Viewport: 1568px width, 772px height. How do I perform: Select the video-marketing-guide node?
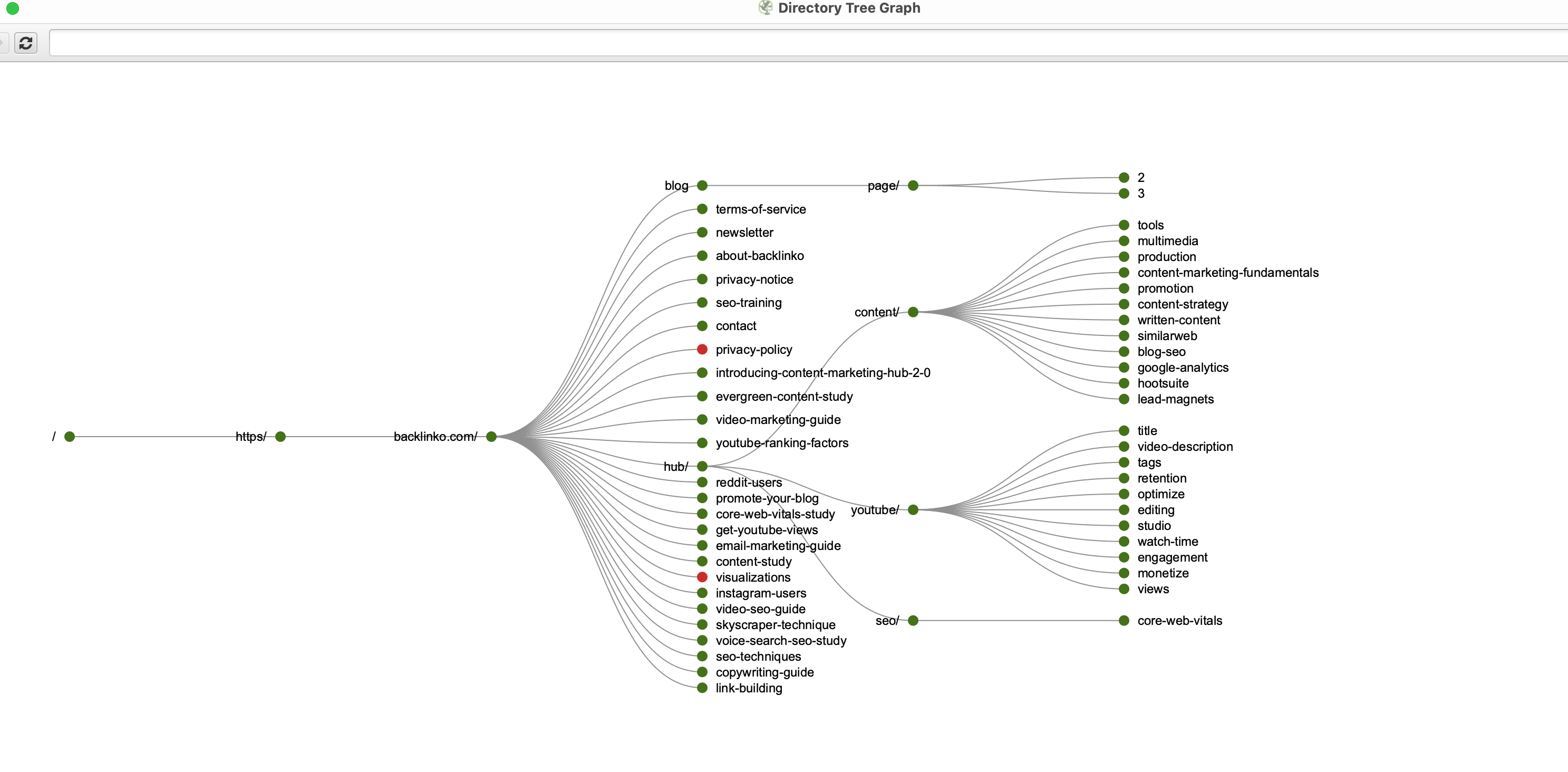pos(702,420)
